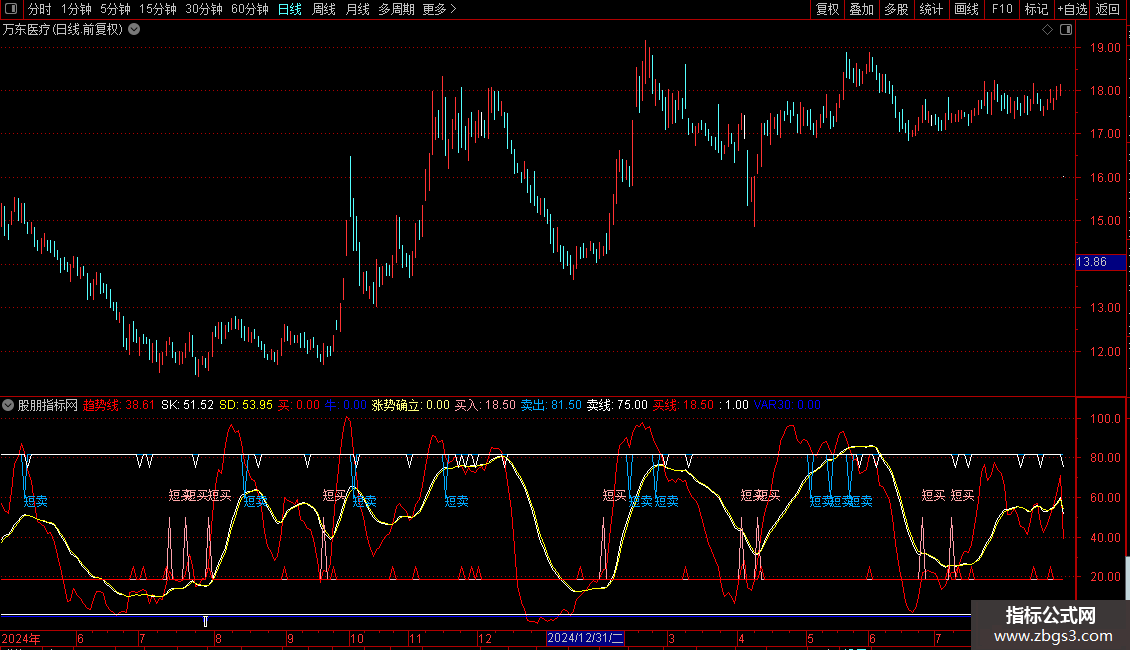This screenshot has height=650, width=1130.
Task: Select the 月线 monthly chart tab
Action: click(357, 9)
